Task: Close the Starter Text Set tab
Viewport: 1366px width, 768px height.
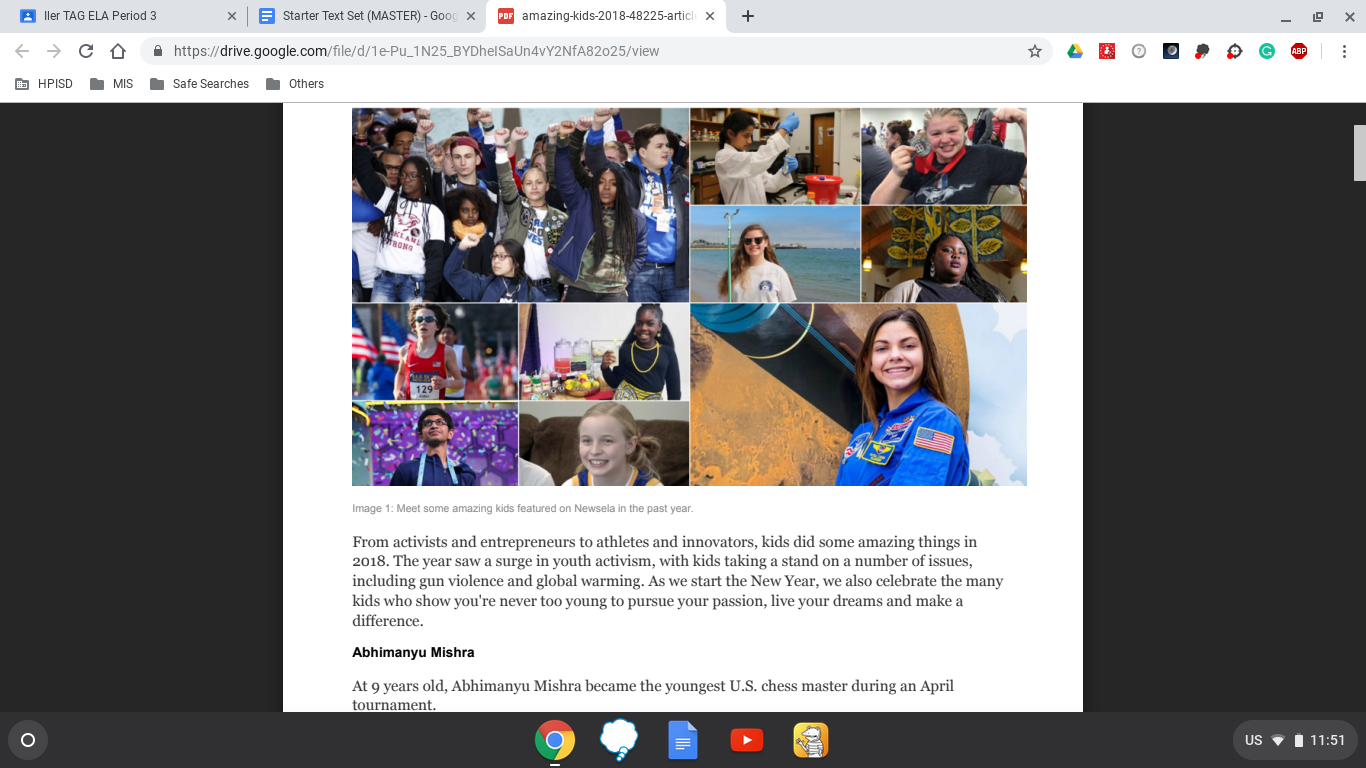Action: [x=471, y=16]
